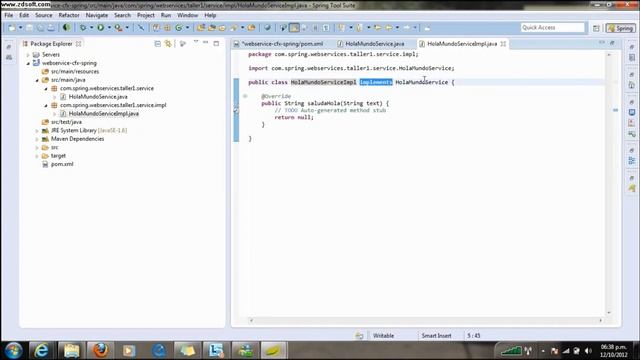This screenshot has width=640, height=360.
Task: Click the Search flashlight toolbar icon
Action: pyautogui.click(x=234, y=28)
